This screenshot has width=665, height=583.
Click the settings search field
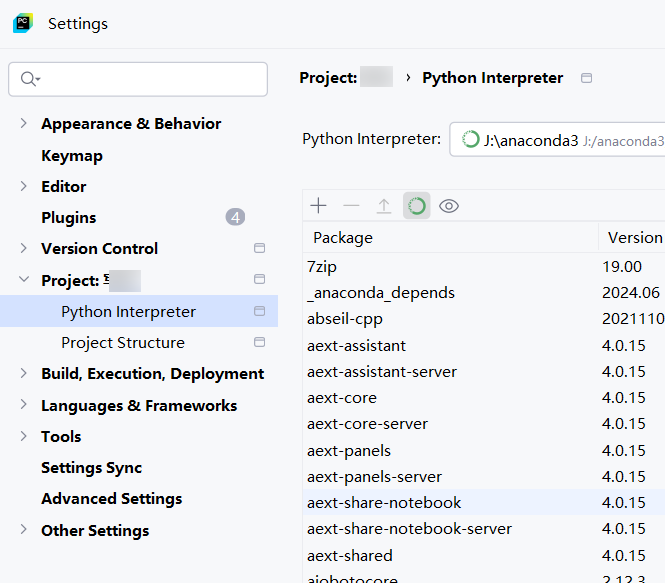[x=138, y=79]
